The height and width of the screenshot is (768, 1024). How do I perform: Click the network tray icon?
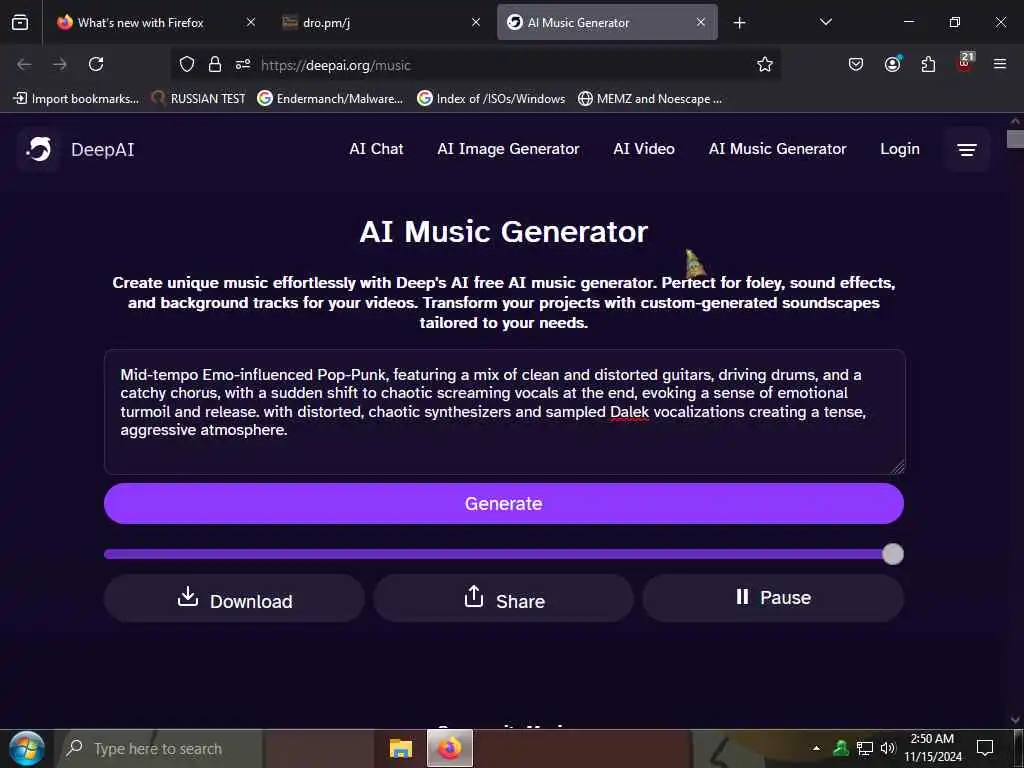coord(865,748)
